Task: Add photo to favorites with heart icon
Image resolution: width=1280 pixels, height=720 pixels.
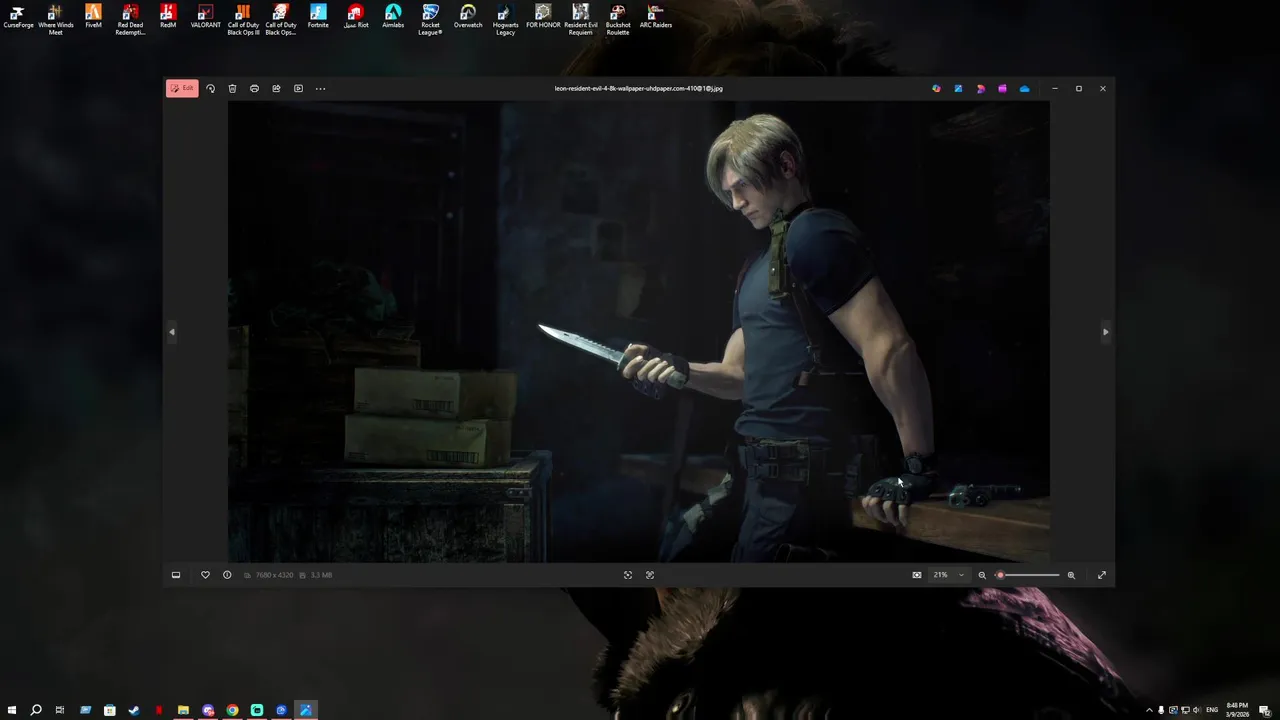Action: pyautogui.click(x=205, y=575)
